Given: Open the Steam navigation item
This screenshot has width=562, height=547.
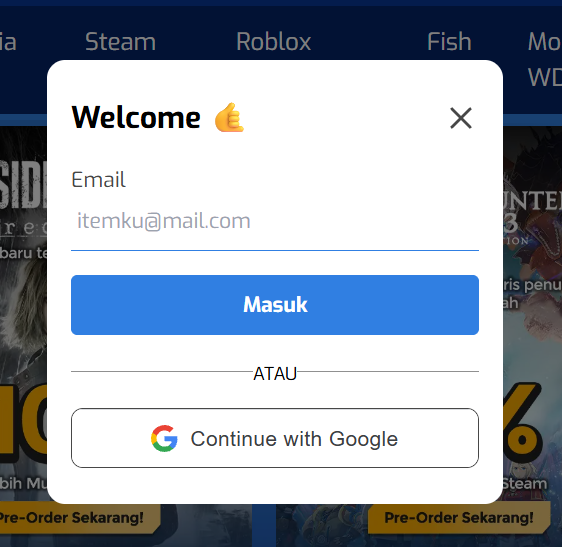Looking at the screenshot, I should [x=120, y=42].
